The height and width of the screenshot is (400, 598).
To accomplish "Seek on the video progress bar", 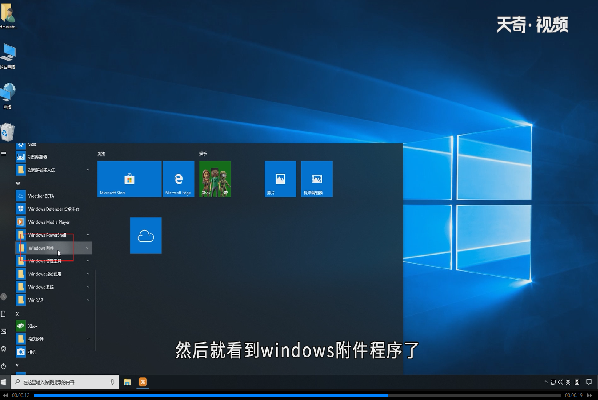I will [297, 395].
